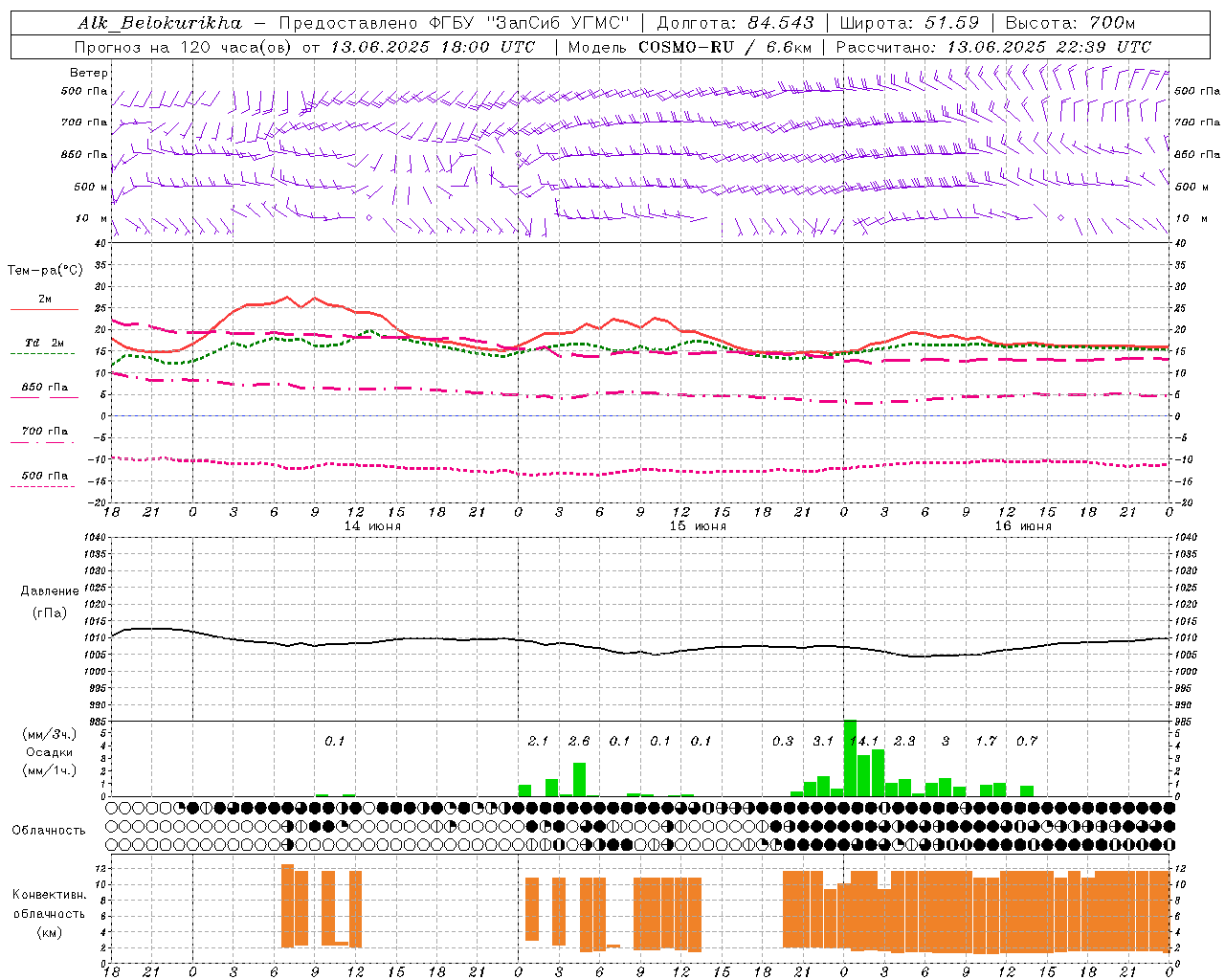The image size is (1225, 980).
Task: Click the 0.7 precipitation total value
Action: pyautogui.click(x=1027, y=741)
